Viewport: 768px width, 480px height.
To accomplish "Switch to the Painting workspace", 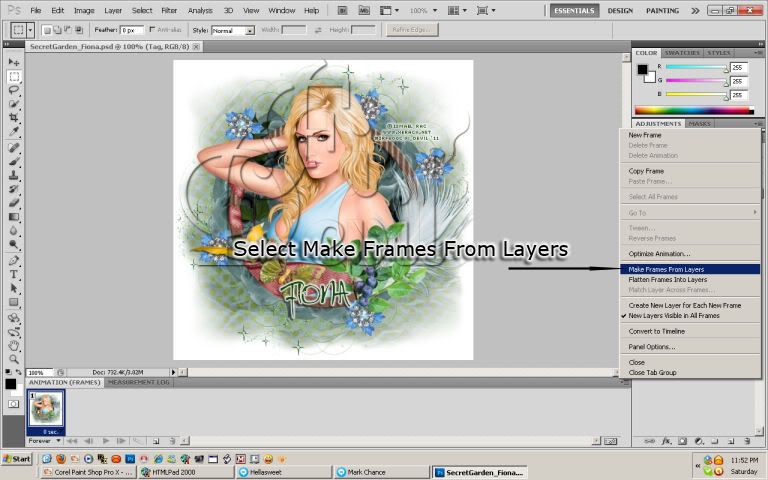I will (662, 10).
